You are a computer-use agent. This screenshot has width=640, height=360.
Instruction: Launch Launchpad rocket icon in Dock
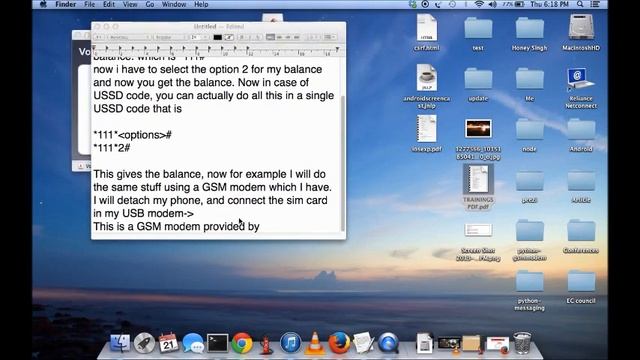pyautogui.click(x=144, y=343)
